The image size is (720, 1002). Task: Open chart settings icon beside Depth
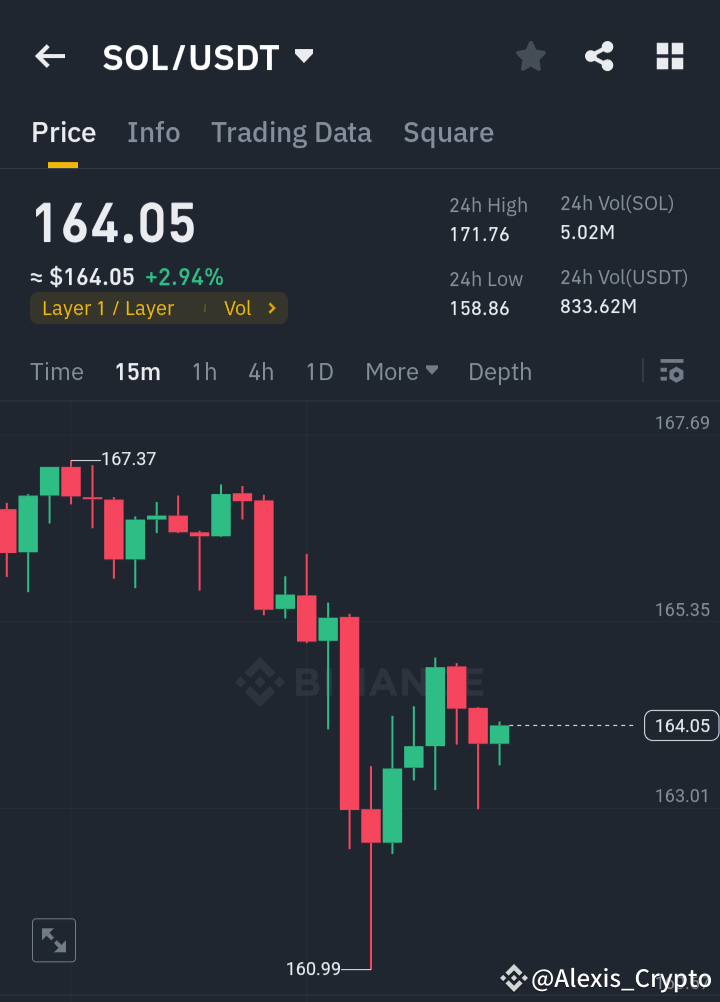(x=671, y=371)
